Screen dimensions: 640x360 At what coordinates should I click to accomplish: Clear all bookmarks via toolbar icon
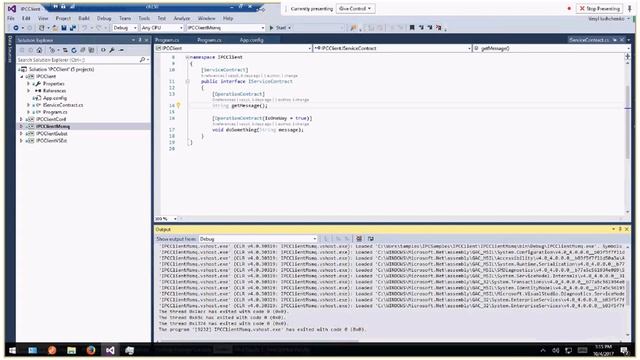point(439,28)
